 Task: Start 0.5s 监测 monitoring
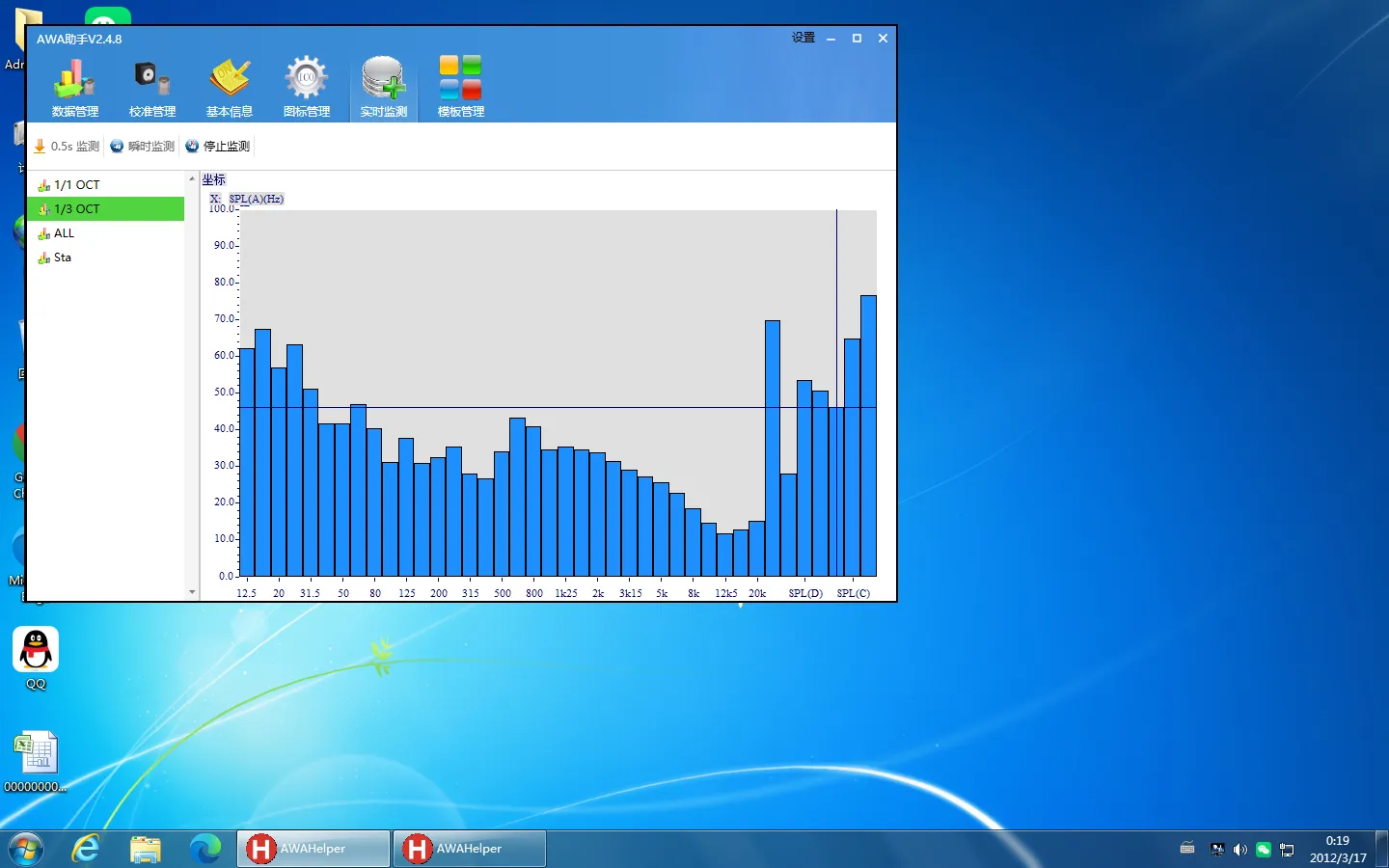point(67,147)
